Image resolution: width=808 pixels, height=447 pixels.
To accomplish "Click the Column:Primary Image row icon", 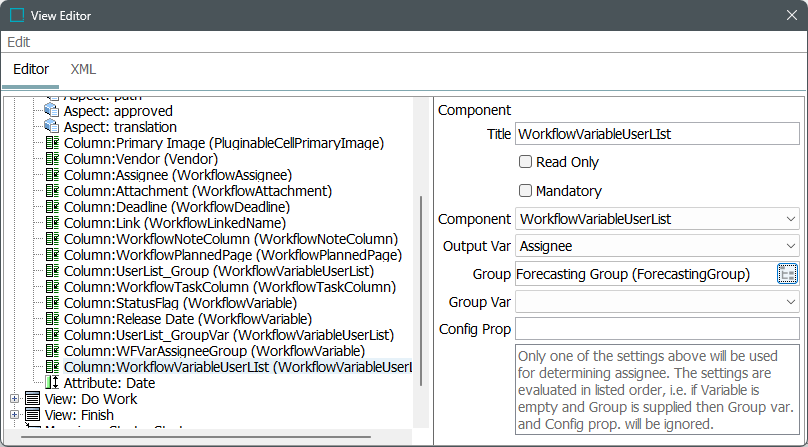I will 52,143.
